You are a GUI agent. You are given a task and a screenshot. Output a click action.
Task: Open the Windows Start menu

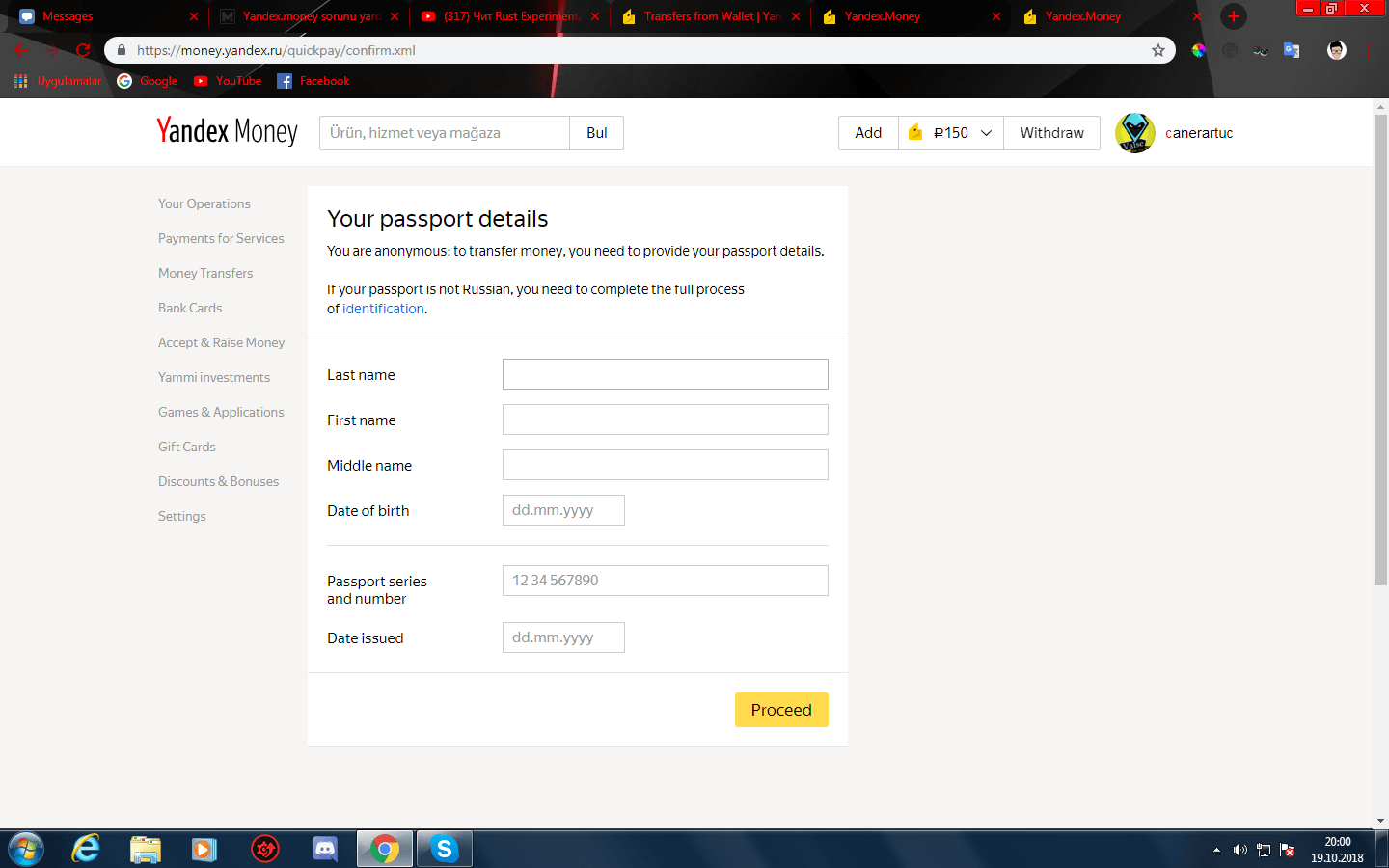click(26, 850)
